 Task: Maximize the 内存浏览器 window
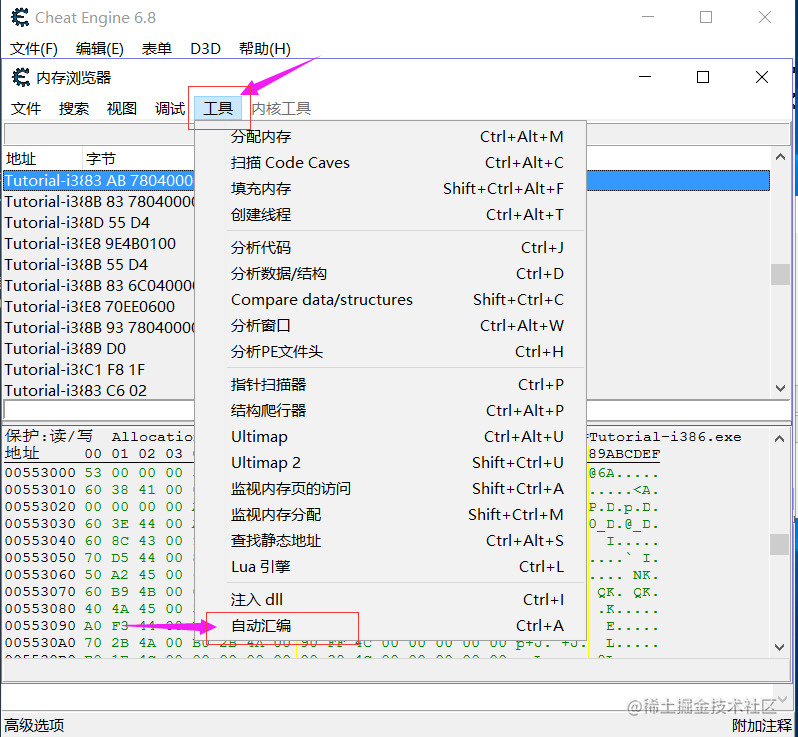[703, 77]
